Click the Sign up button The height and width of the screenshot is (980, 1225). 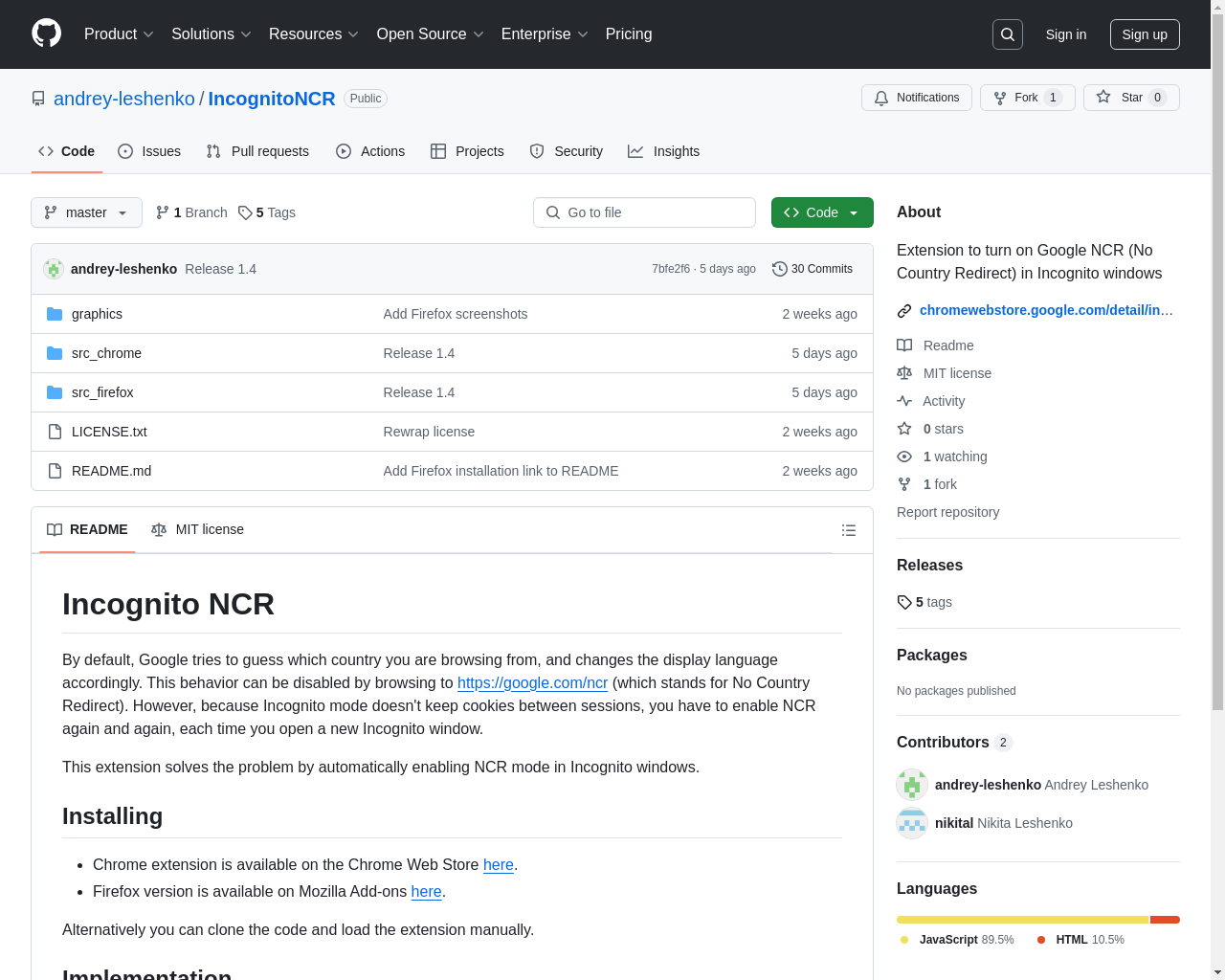point(1145,34)
